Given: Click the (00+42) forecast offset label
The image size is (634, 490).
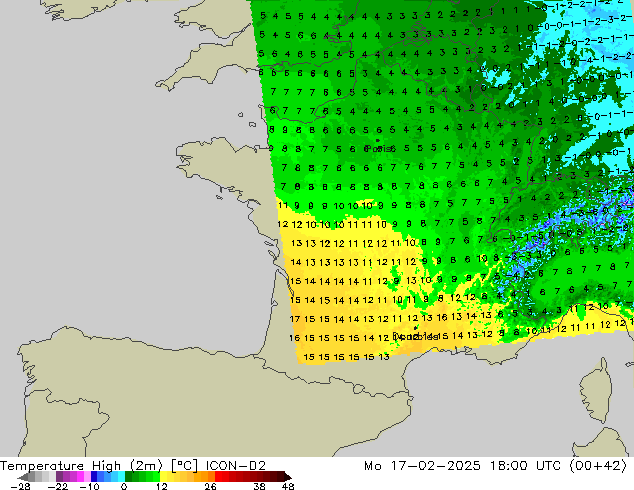Looking at the screenshot, I should point(598,466).
